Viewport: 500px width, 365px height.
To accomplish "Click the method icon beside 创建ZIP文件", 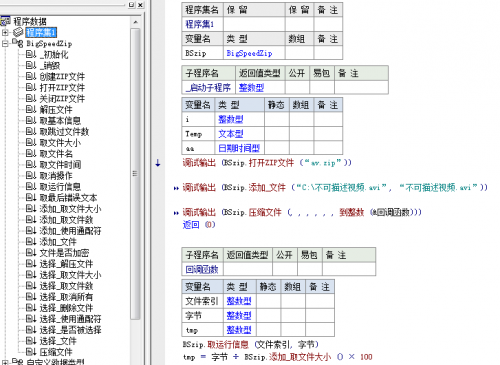I will point(31,76).
